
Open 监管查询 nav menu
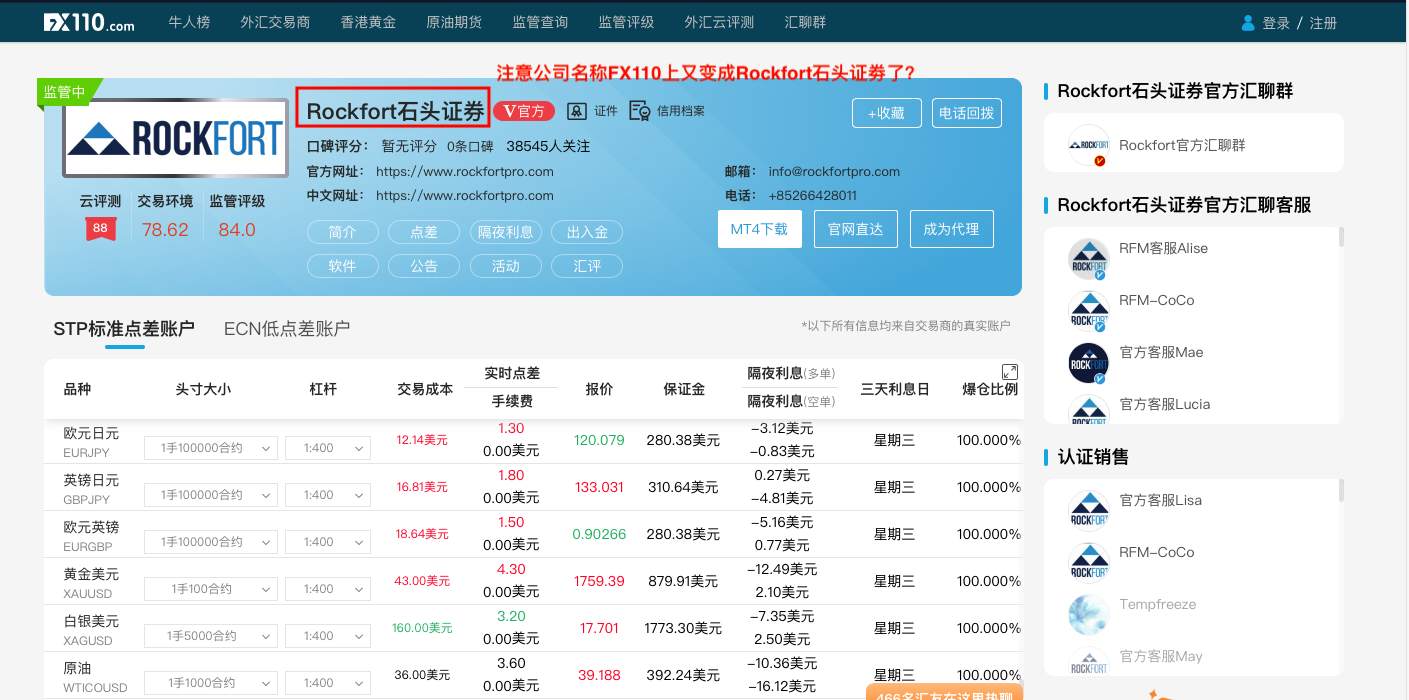(540, 22)
